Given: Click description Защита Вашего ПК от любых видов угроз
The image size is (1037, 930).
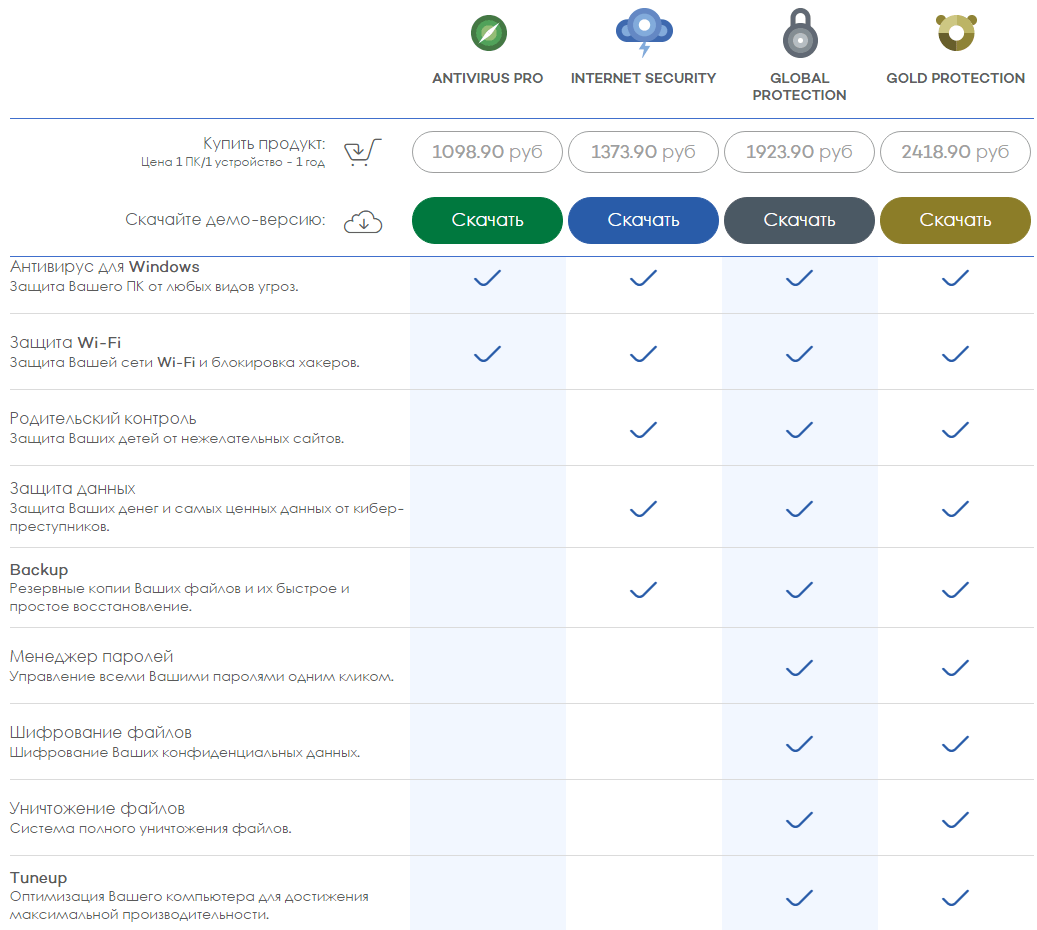Looking at the screenshot, I should 154,287.
